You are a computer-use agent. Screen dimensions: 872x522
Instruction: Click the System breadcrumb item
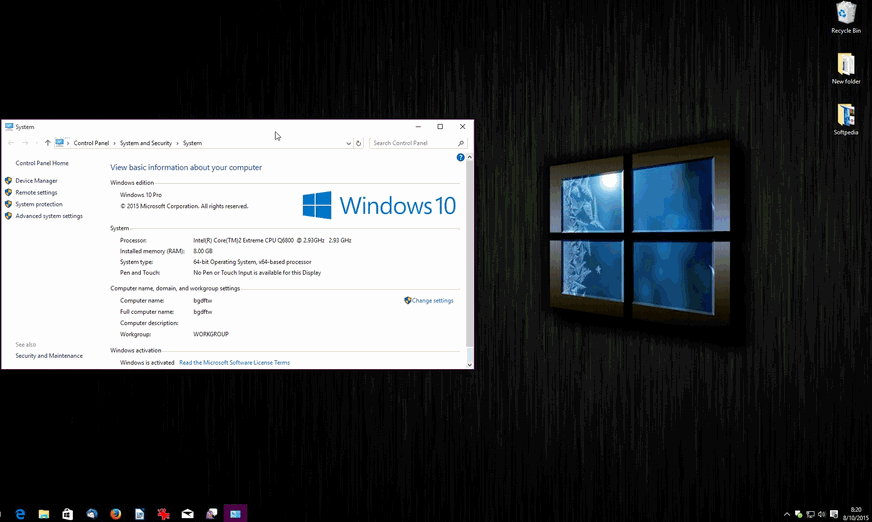(192, 143)
